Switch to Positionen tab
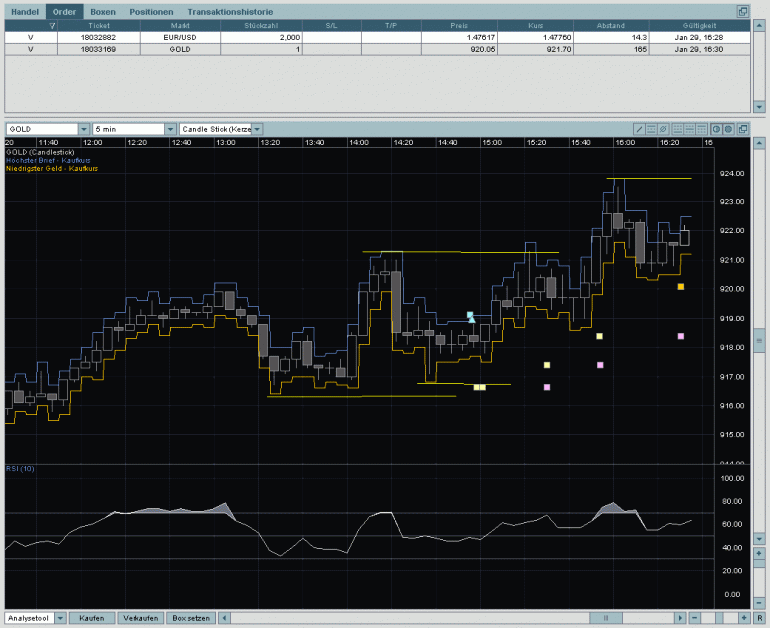 (x=151, y=12)
